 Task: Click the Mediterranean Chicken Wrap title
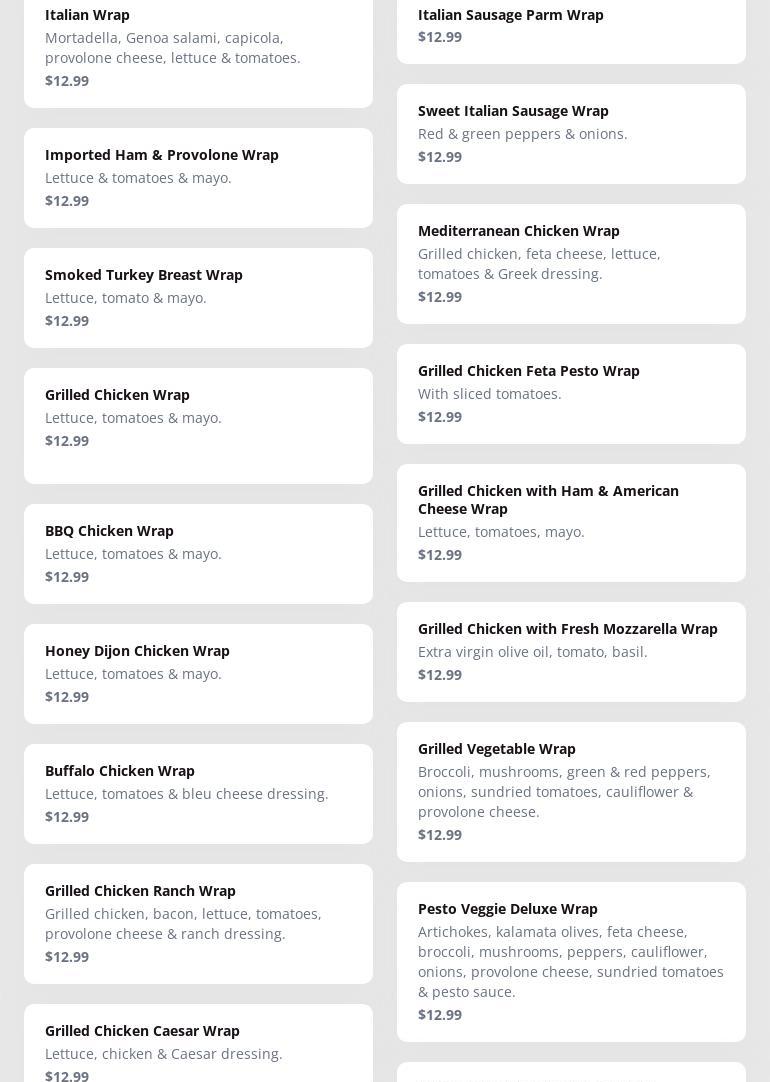[x=518, y=231]
